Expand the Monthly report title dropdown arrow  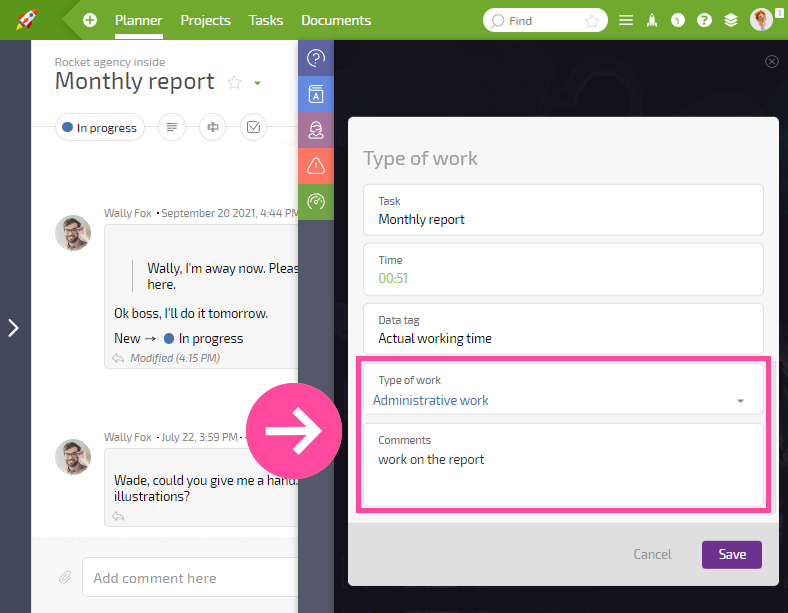pos(258,83)
